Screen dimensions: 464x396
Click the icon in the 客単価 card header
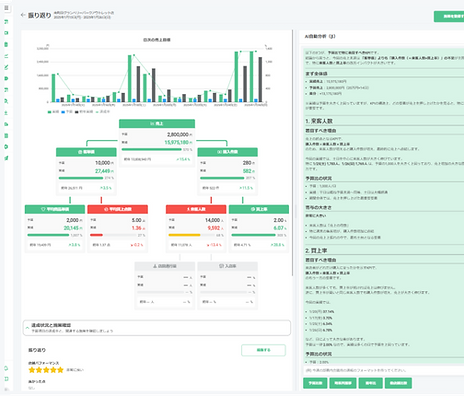click(x=80, y=152)
